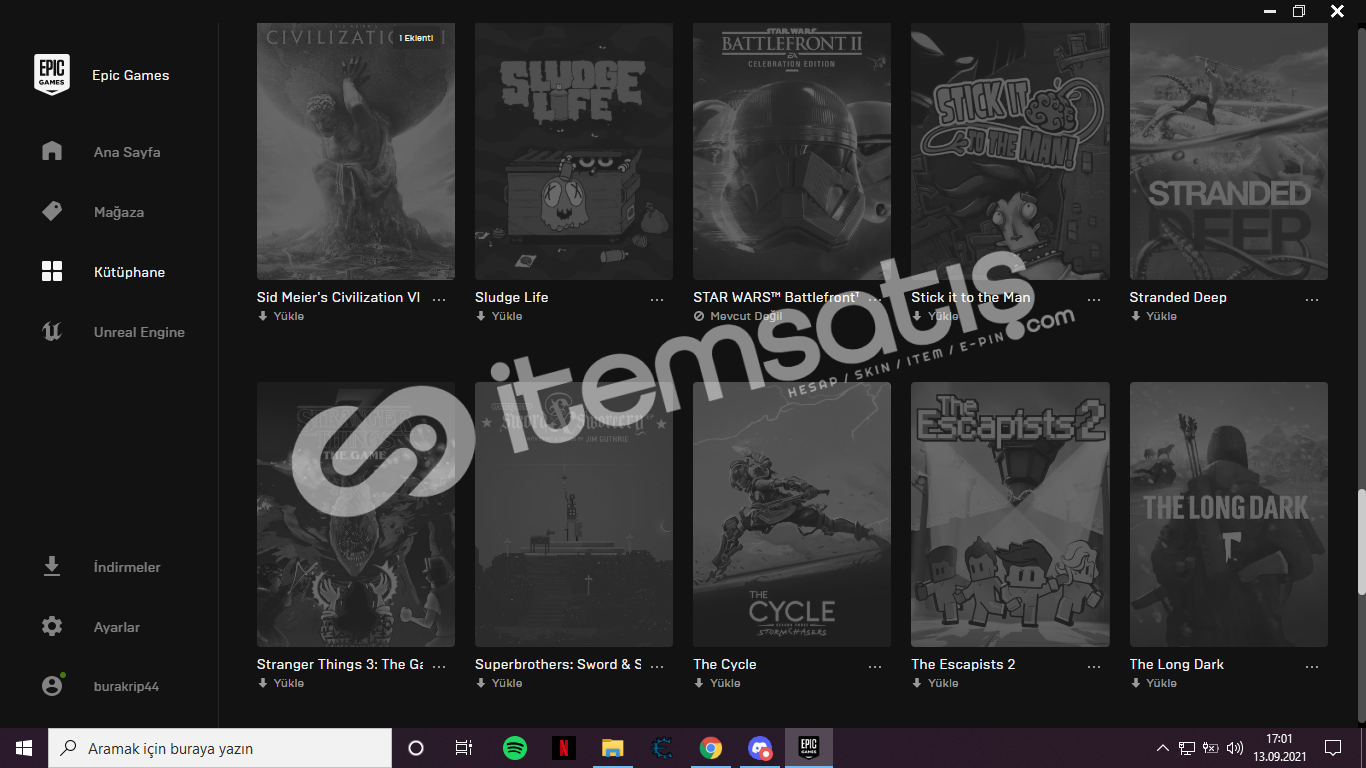Open Cortana circle icon on taskbar
This screenshot has width=1366, height=768.
coord(416,748)
